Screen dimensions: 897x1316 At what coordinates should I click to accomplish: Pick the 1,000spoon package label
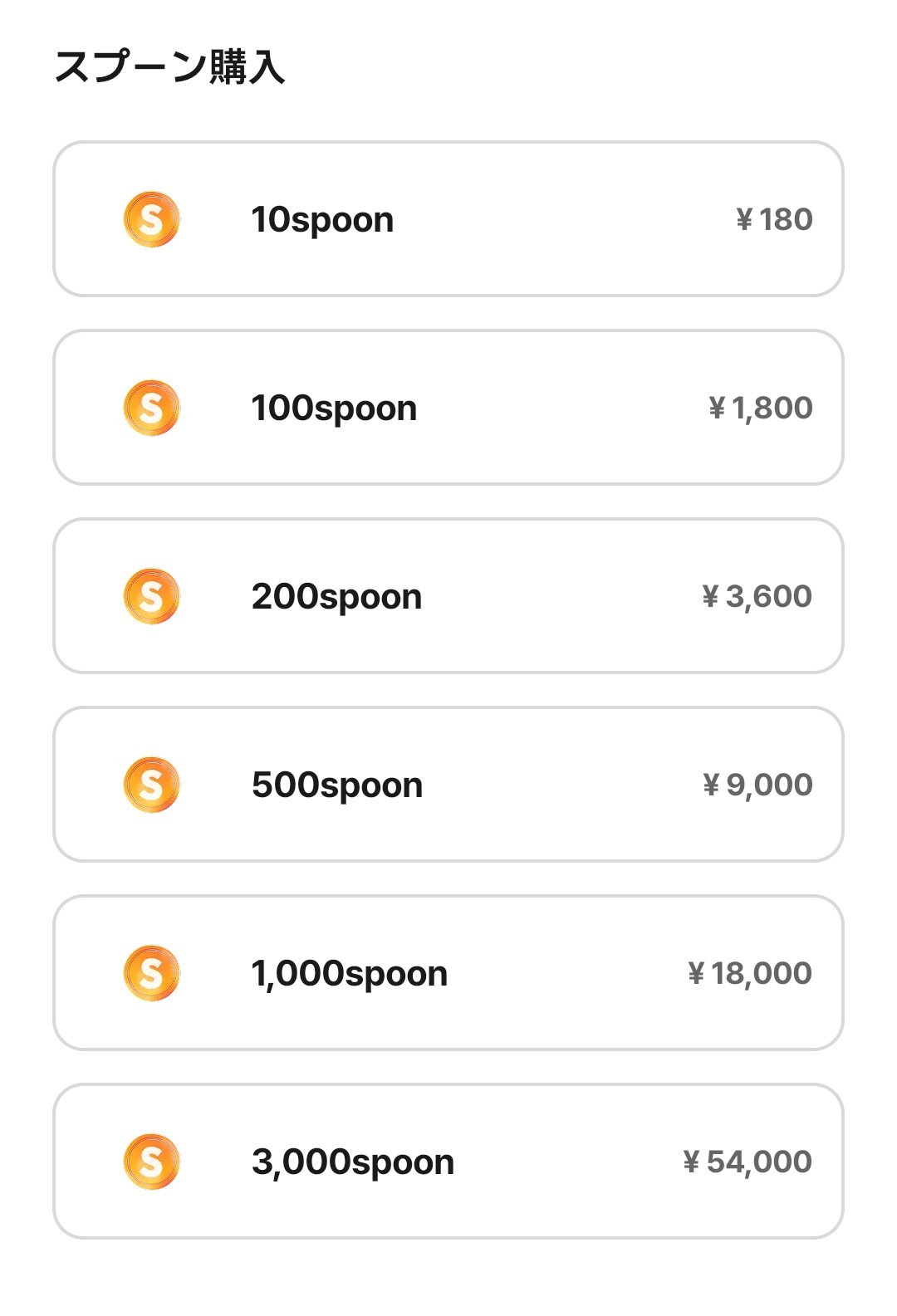pyautogui.click(x=350, y=974)
